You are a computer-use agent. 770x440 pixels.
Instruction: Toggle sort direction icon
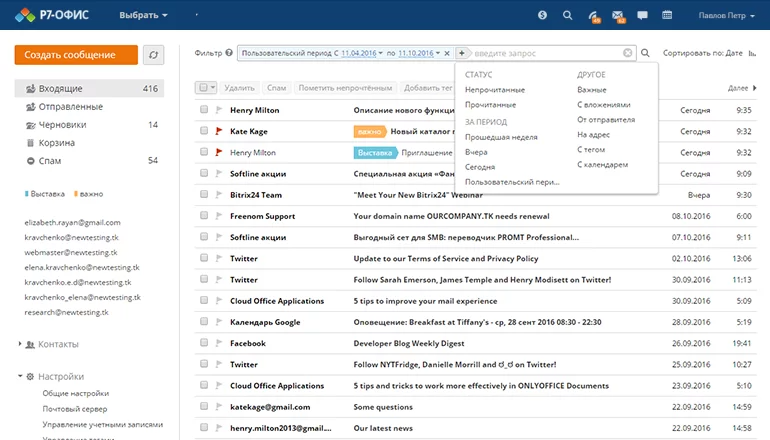pos(752,53)
